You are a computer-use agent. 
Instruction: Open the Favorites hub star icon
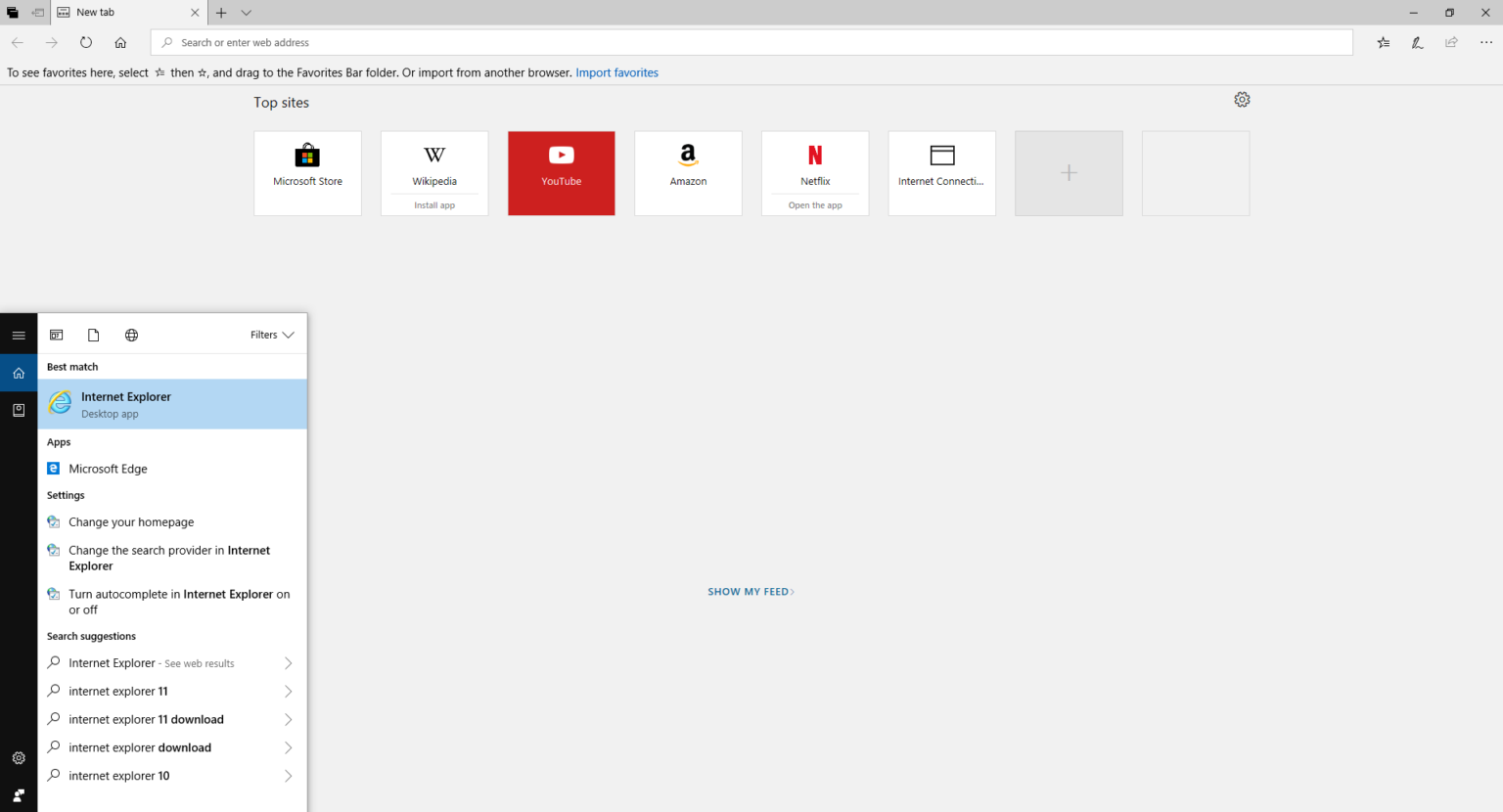1383,42
